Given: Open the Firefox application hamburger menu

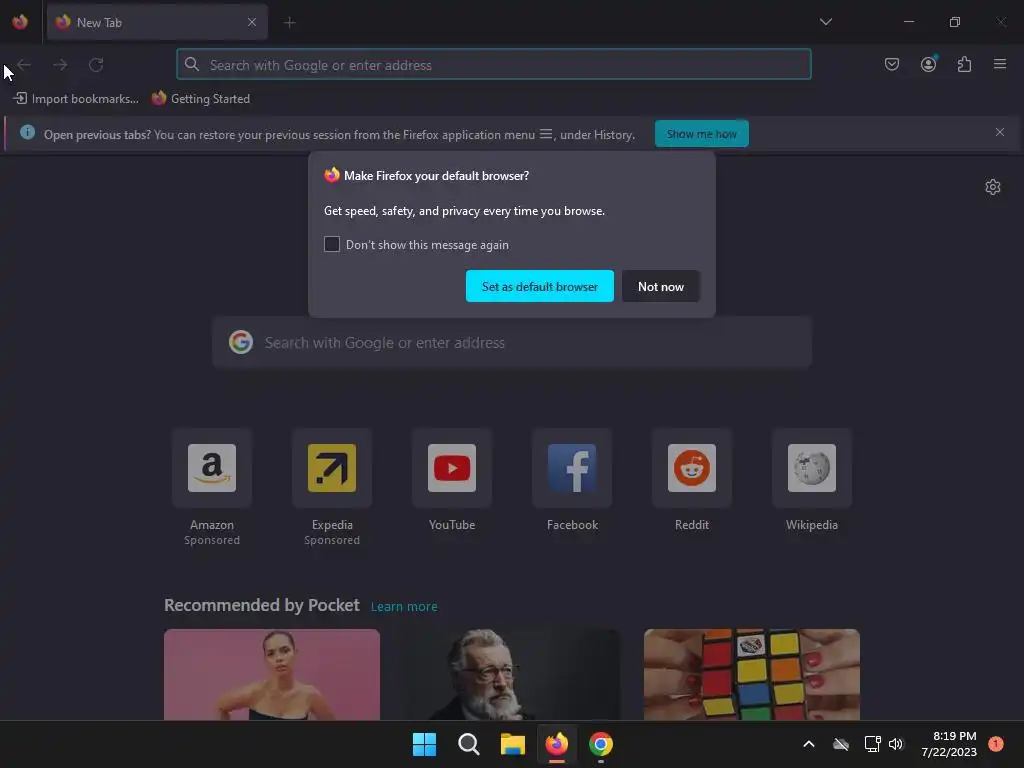Looking at the screenshot, I should click(1000, 64).
